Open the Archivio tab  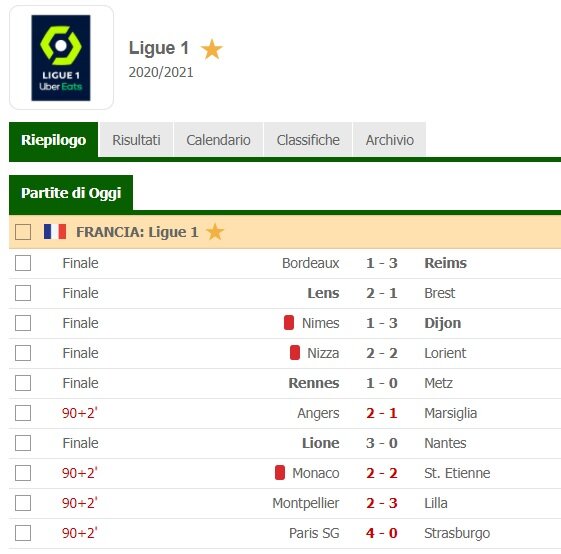390,140
